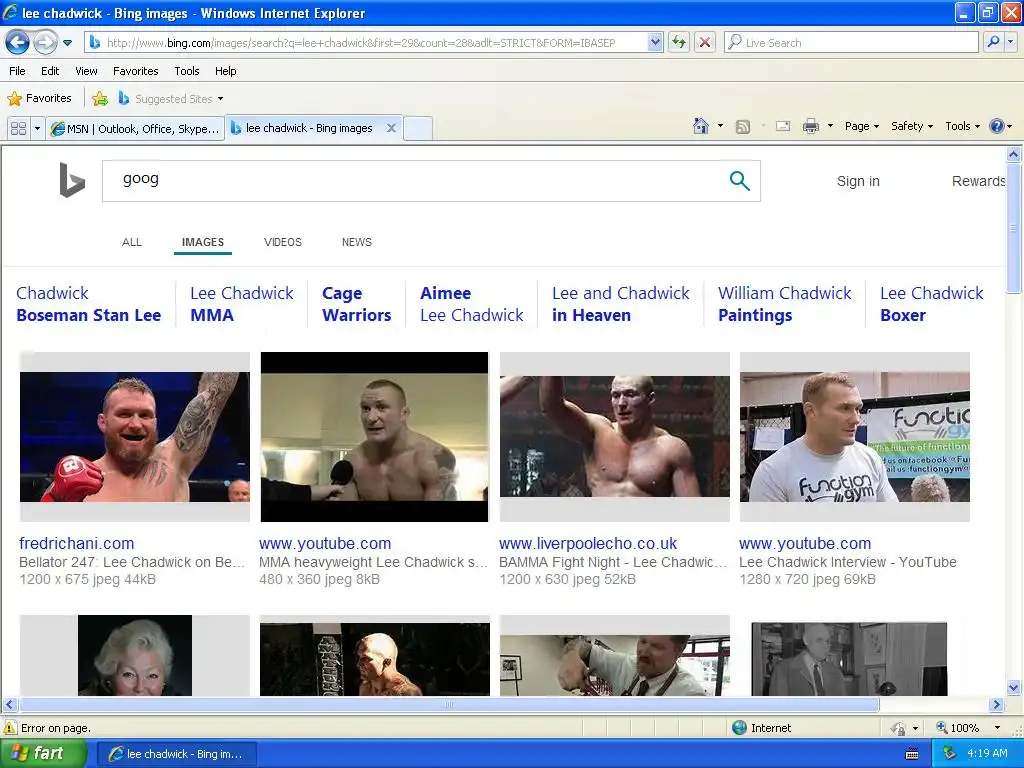This screenshot has width=1024, height=768.
Task: Open the recent pages dropdown beside navigation arrows
Action: [67, 43]
